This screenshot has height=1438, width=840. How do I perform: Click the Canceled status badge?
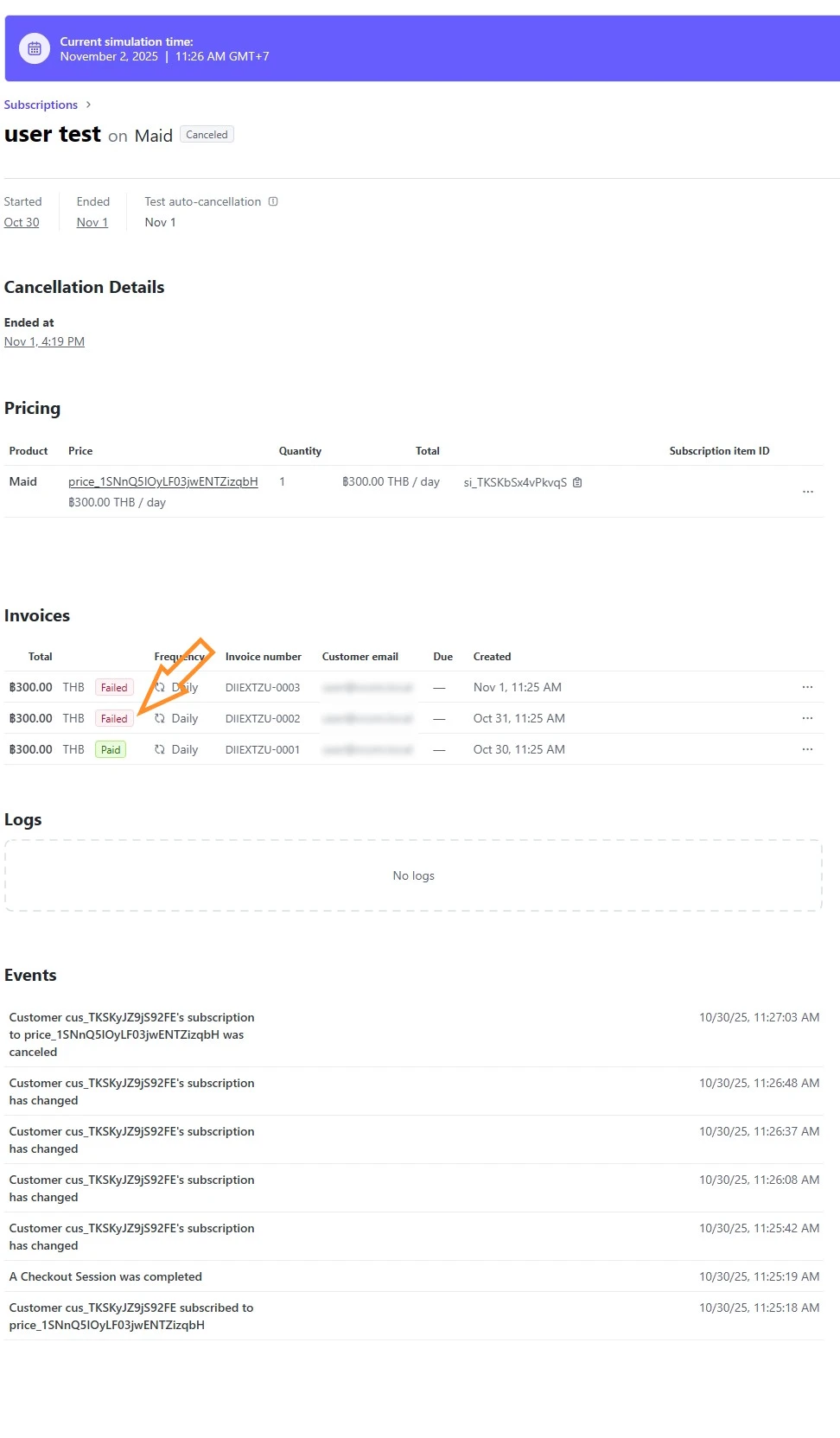click(207, 135)
